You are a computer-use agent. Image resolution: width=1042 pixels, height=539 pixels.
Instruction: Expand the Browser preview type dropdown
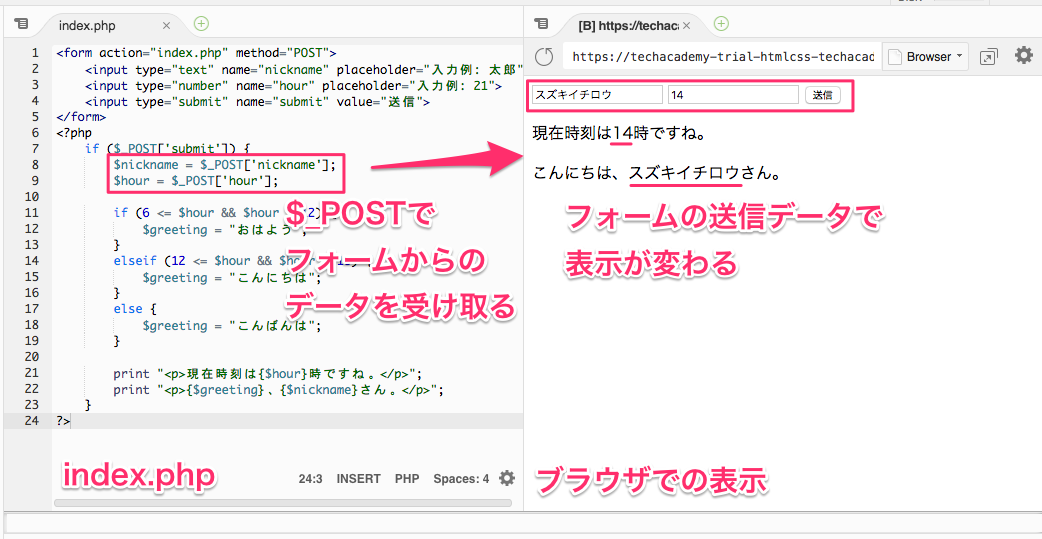pos(927,57)
